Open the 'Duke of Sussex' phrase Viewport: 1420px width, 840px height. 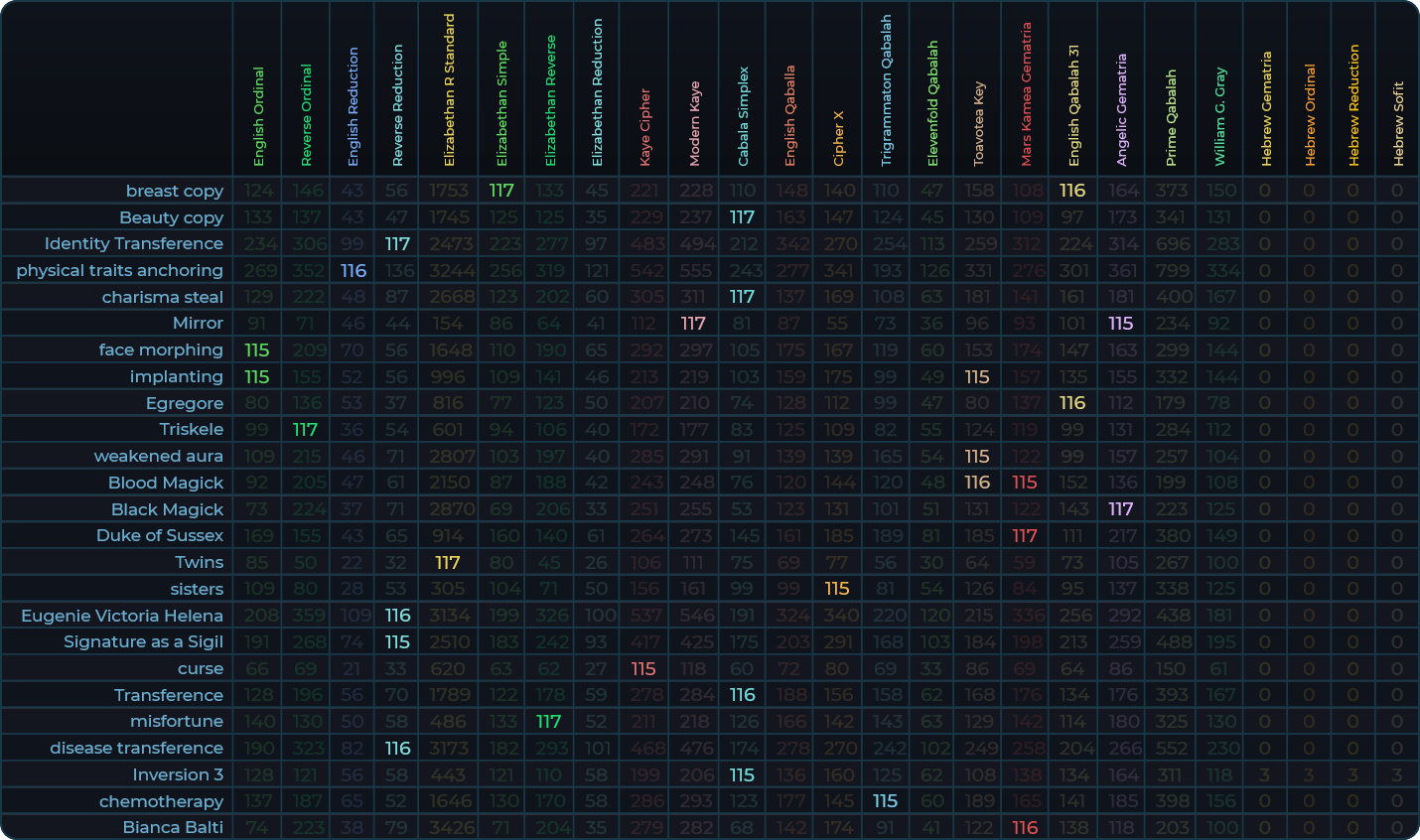(x=159, y=535)
